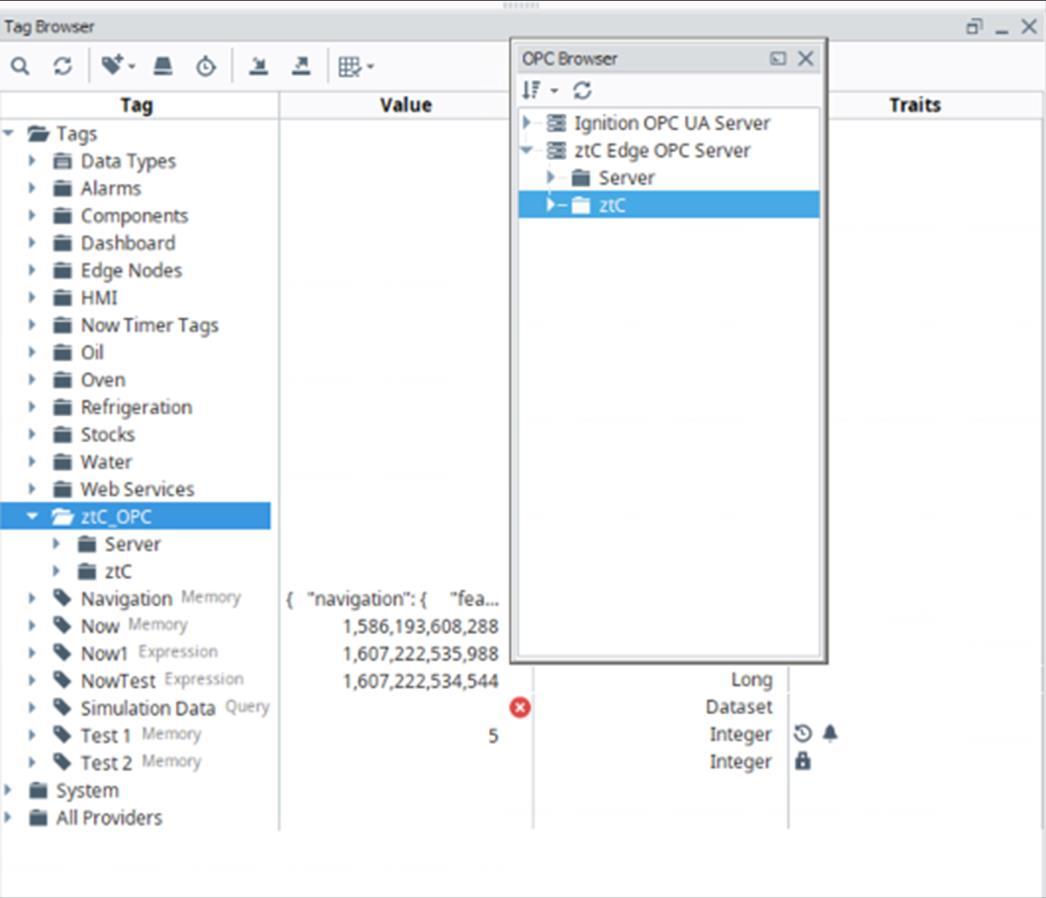Select the HMI folder
1046x898 pixels.
99,298
